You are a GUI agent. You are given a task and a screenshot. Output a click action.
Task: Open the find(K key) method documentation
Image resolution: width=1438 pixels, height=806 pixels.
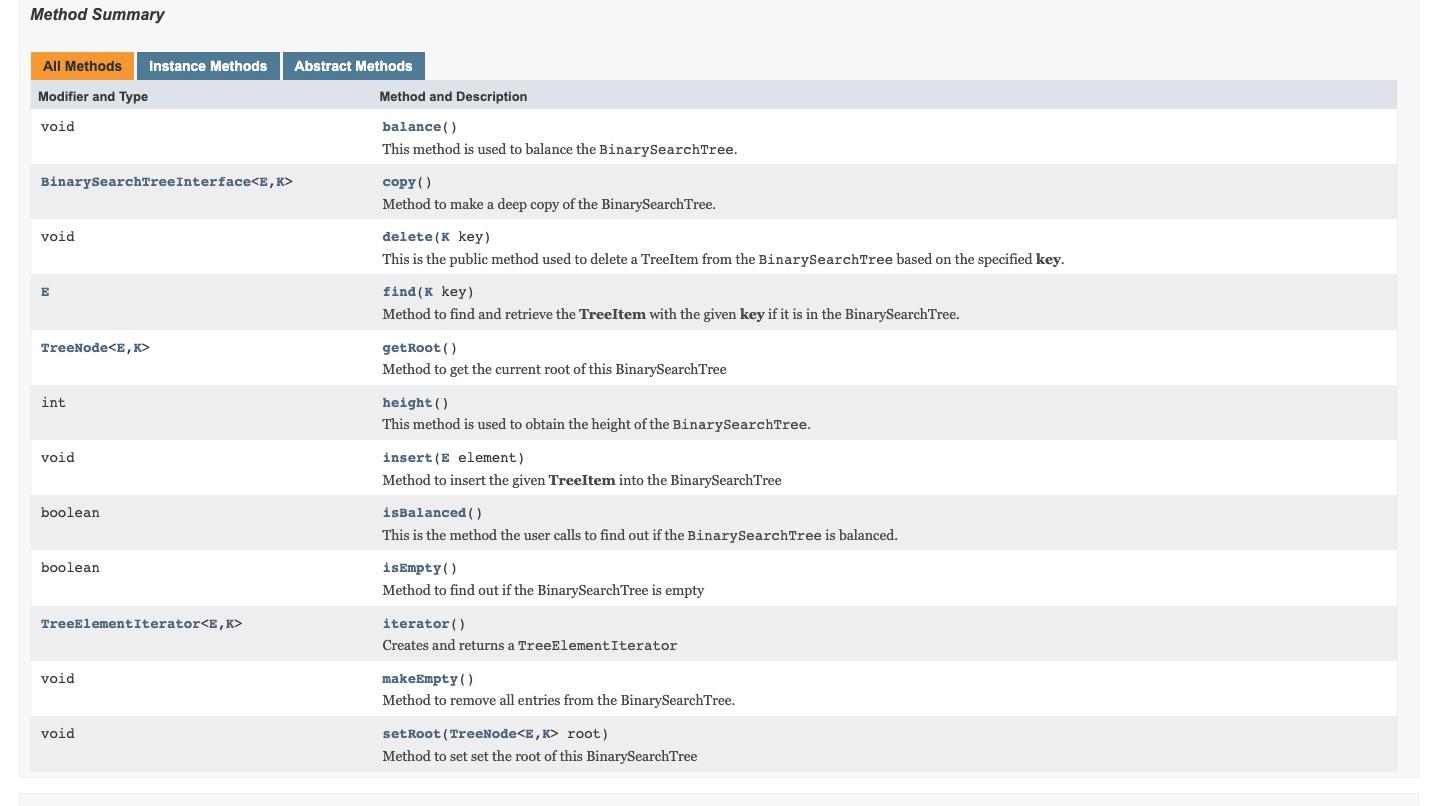pyautogui.click(x=398, y=291)
